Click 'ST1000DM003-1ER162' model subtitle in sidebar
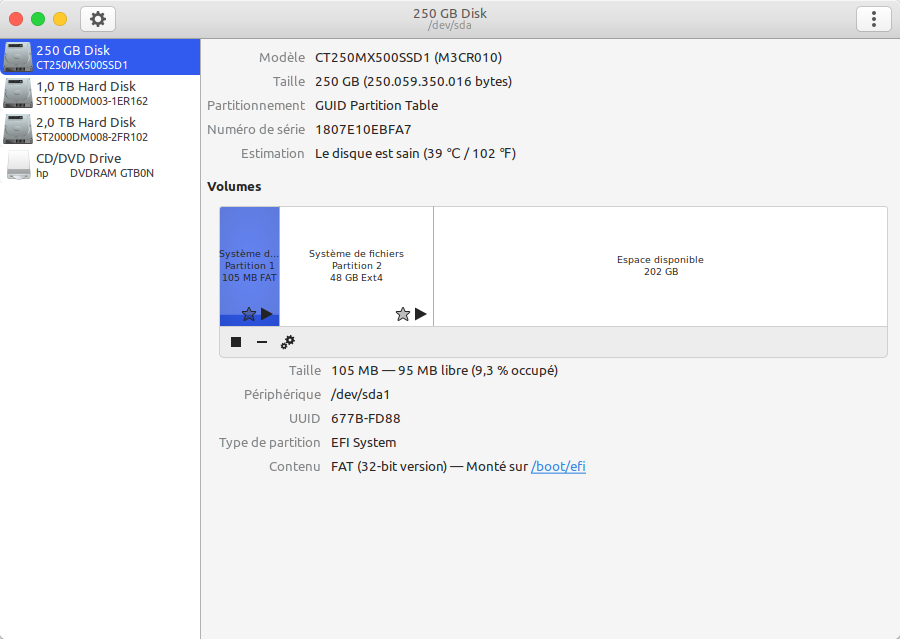900x639 pixels. [x=92, y=101]
